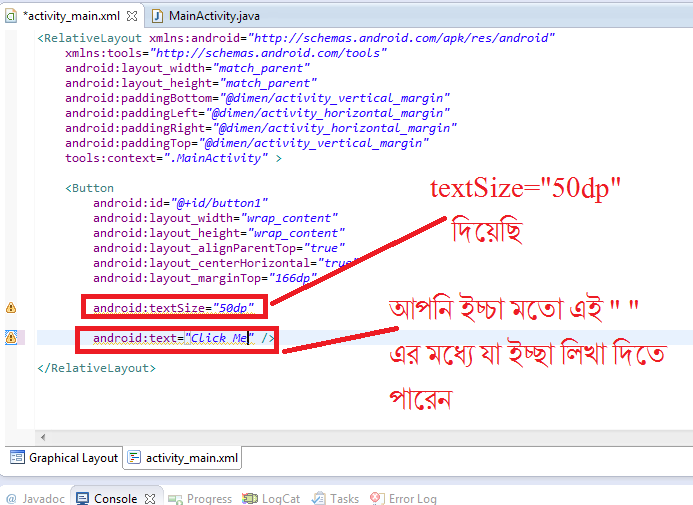Place cursor in android:textSize="50dp" line
The image size is (693, 505).
pos(174,308)
